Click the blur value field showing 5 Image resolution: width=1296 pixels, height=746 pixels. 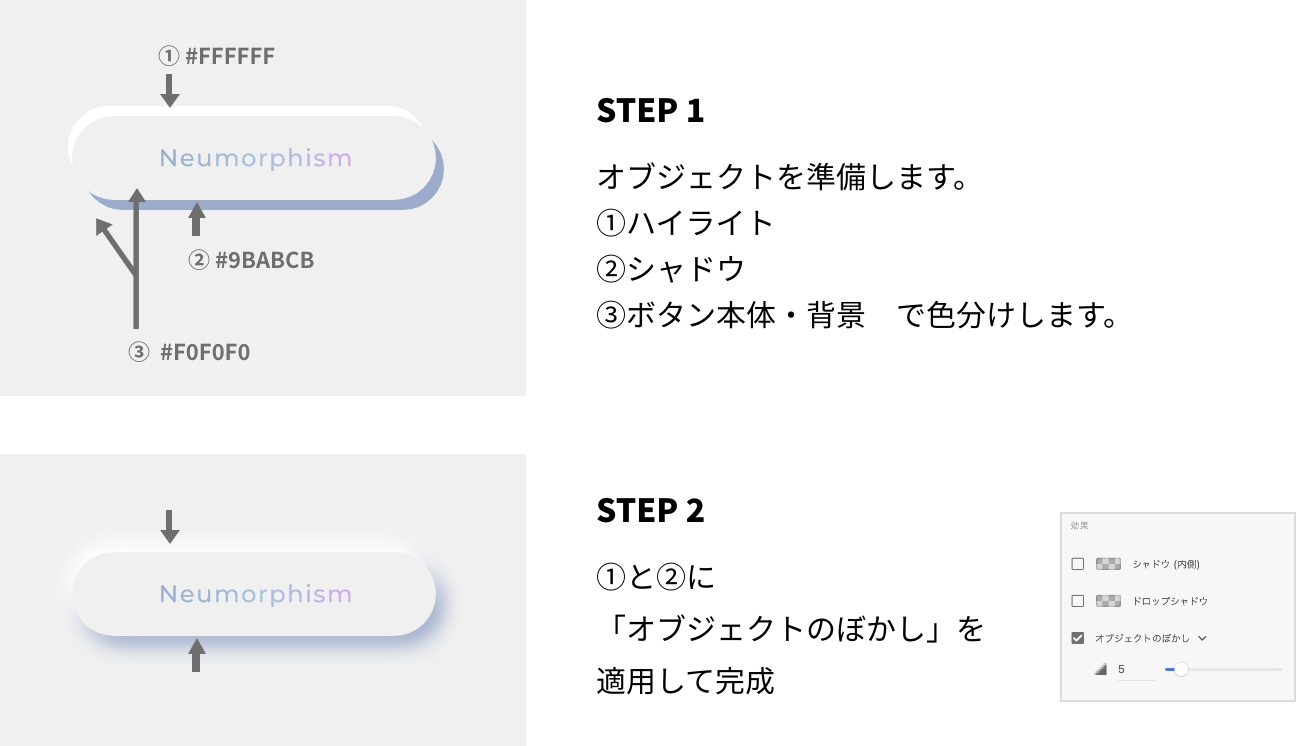[1121, 668]
